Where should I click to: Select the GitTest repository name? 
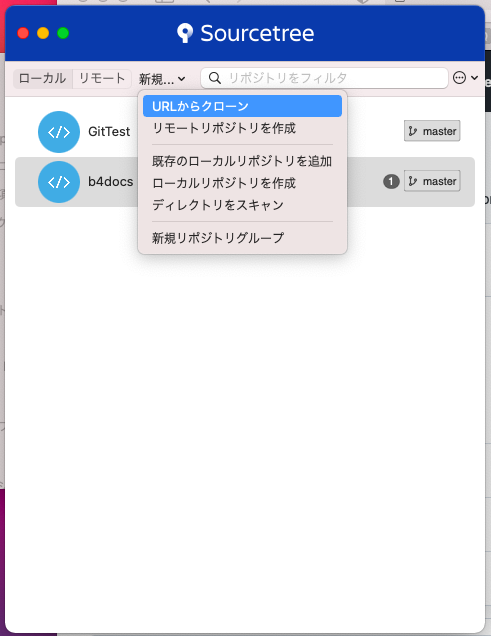pos(109,131)
